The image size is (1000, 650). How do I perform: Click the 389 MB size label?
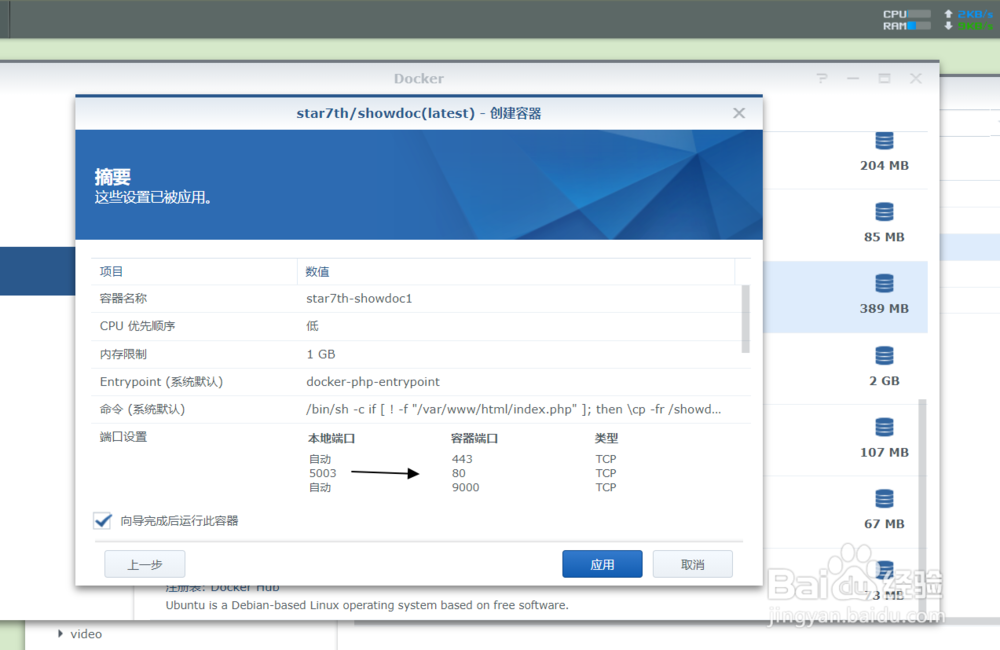(884, 309)
